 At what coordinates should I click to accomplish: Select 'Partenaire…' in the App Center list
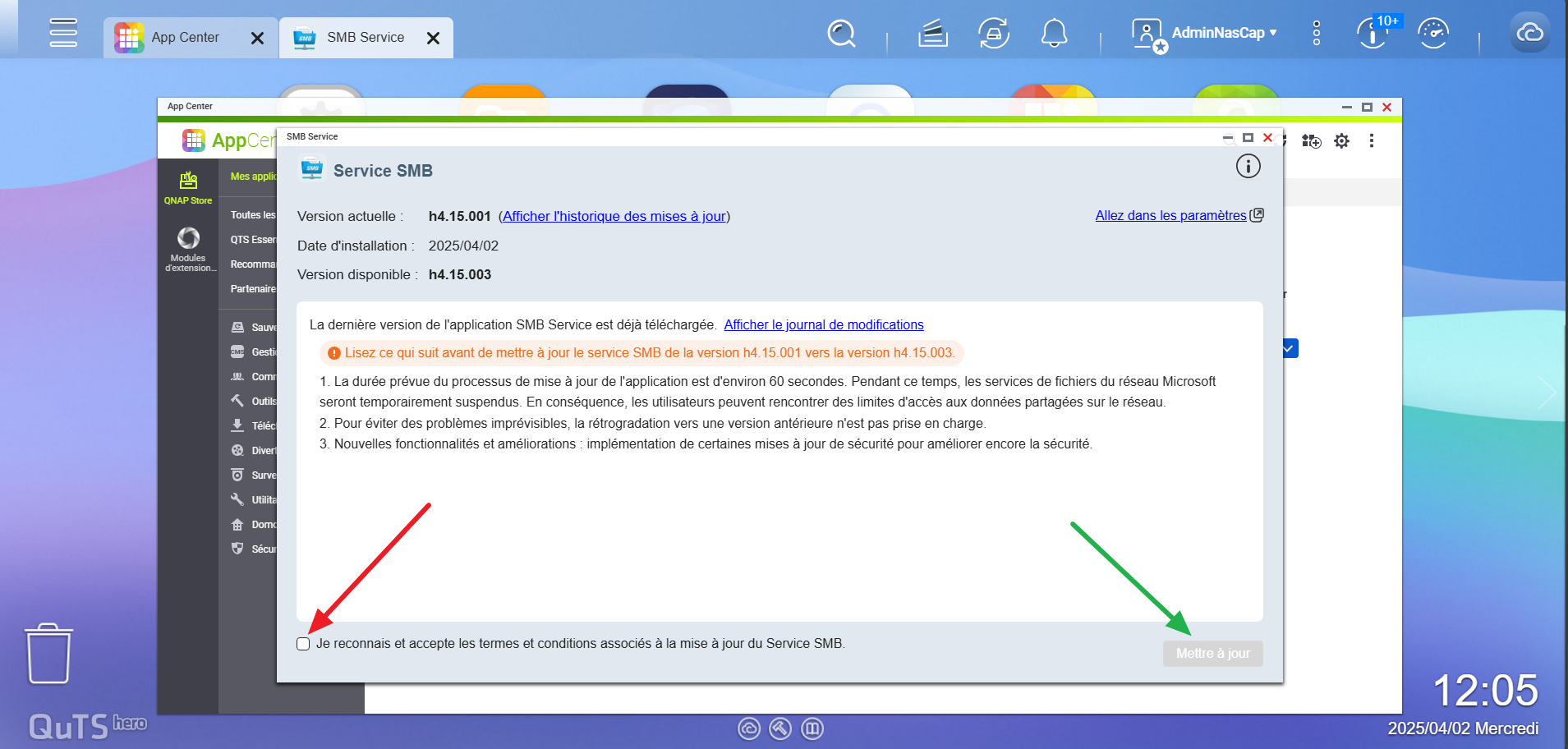coord(252,289)
